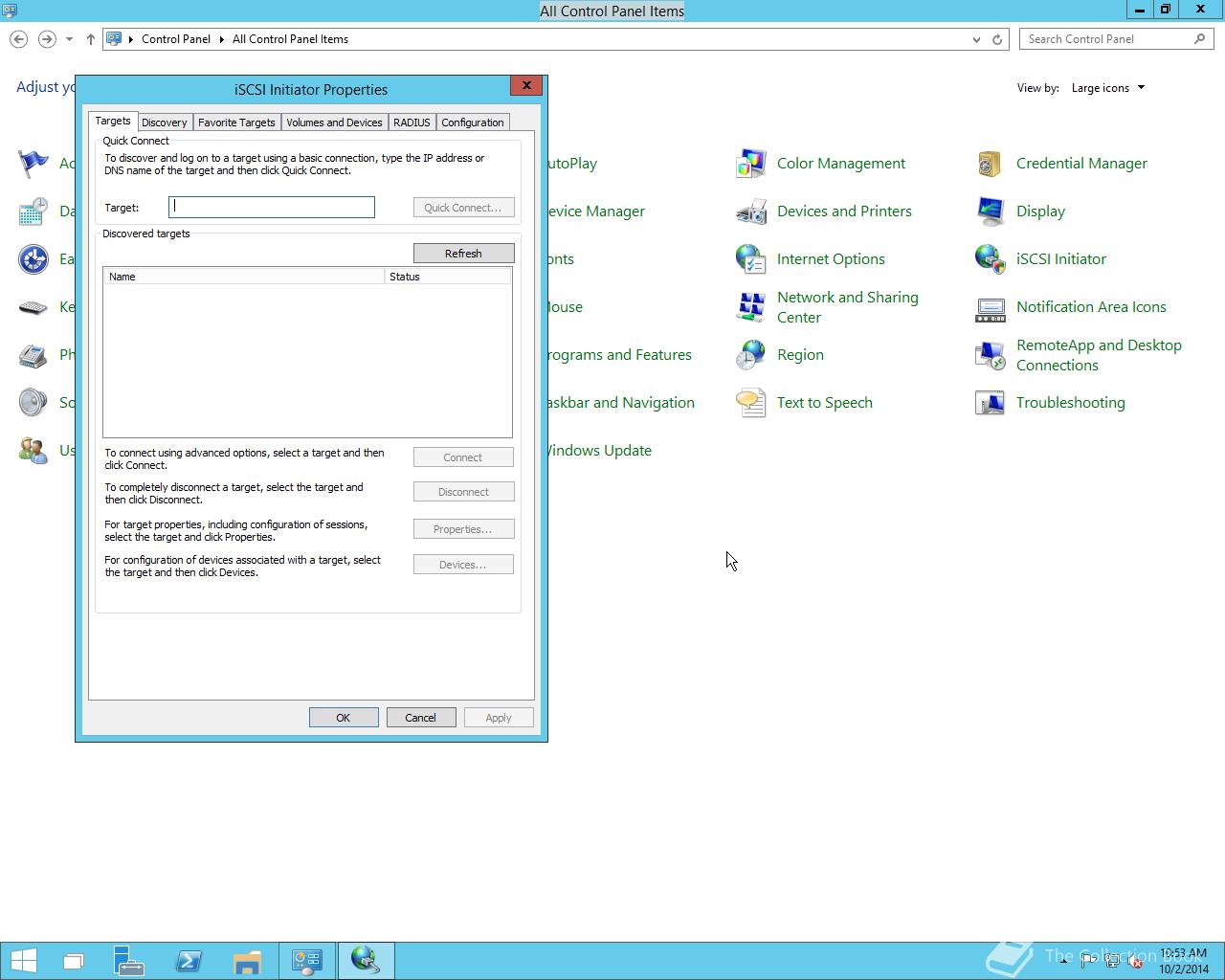The image size is (1225, 980).
Task: Open Devices and Printers icon
Action: [x=751, y=212]
